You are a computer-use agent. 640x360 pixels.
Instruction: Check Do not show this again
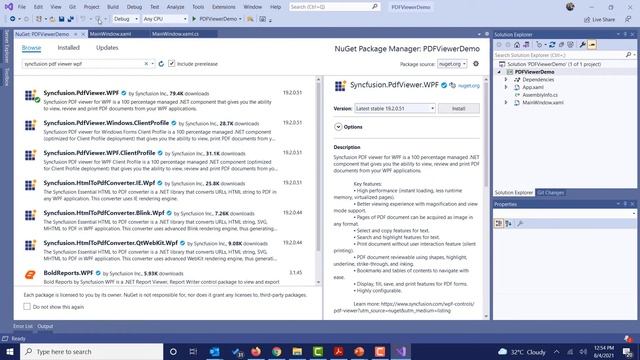coord(27,307)
